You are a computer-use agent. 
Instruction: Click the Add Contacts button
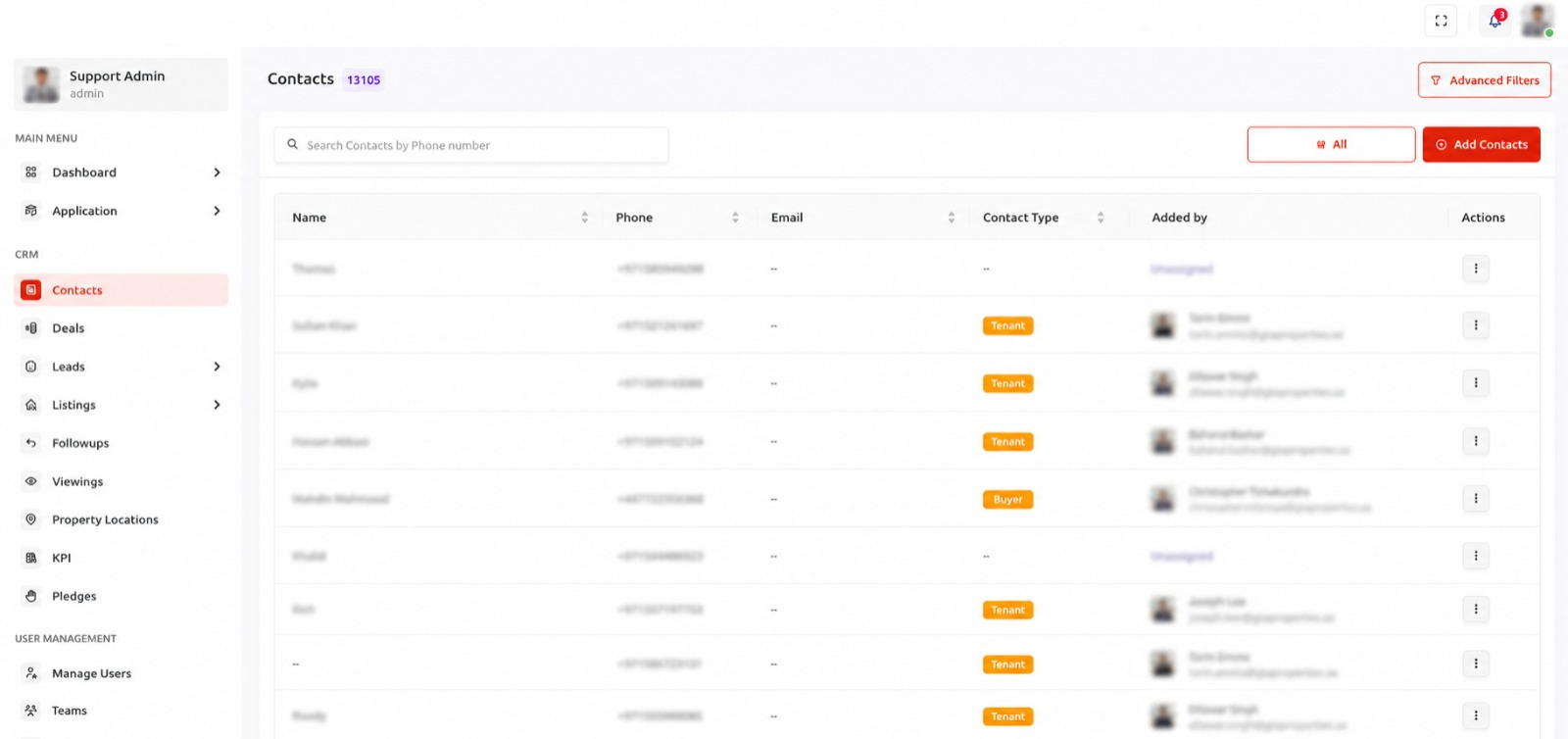[1481, 144]
